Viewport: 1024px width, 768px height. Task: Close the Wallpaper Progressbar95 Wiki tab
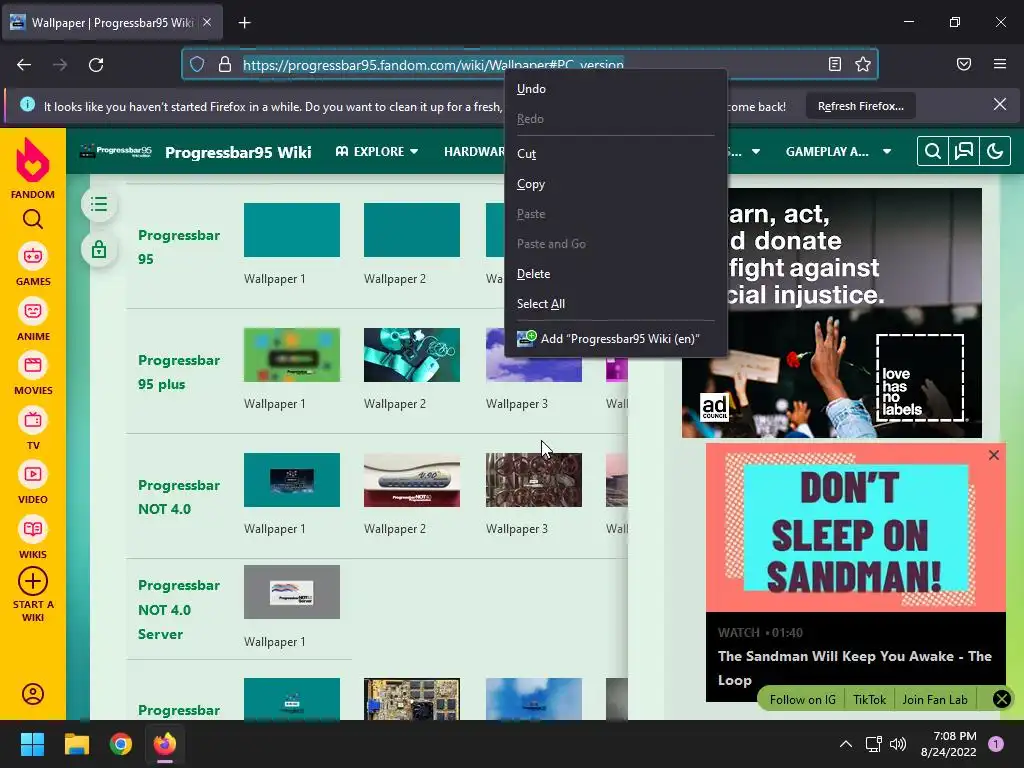pos(207,22)
